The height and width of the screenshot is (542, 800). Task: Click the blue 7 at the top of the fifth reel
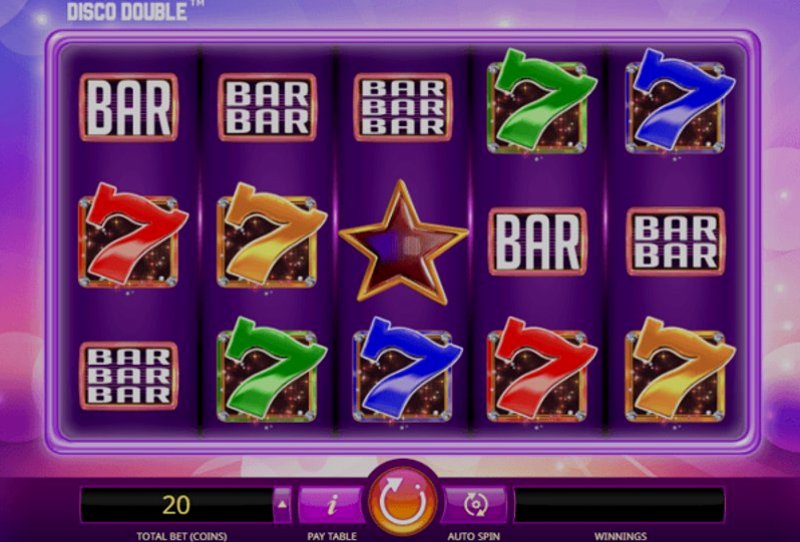pyautogui.click(x=679, y=101)
